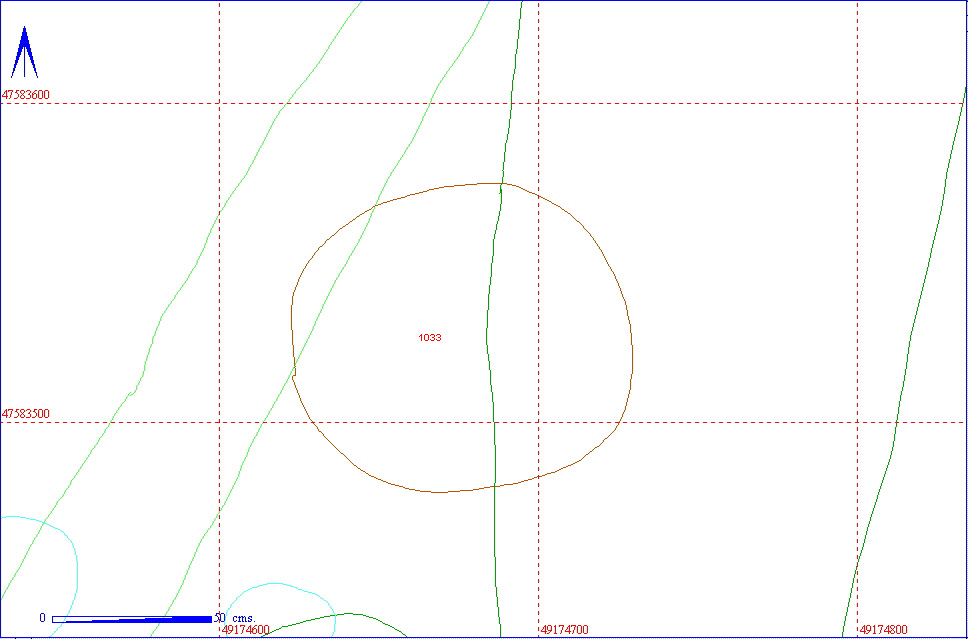Image resolution: width=968 pixels, height=639 pixels.
Task: Click the blue north arrow symbol
Action: tap(24, 52)
